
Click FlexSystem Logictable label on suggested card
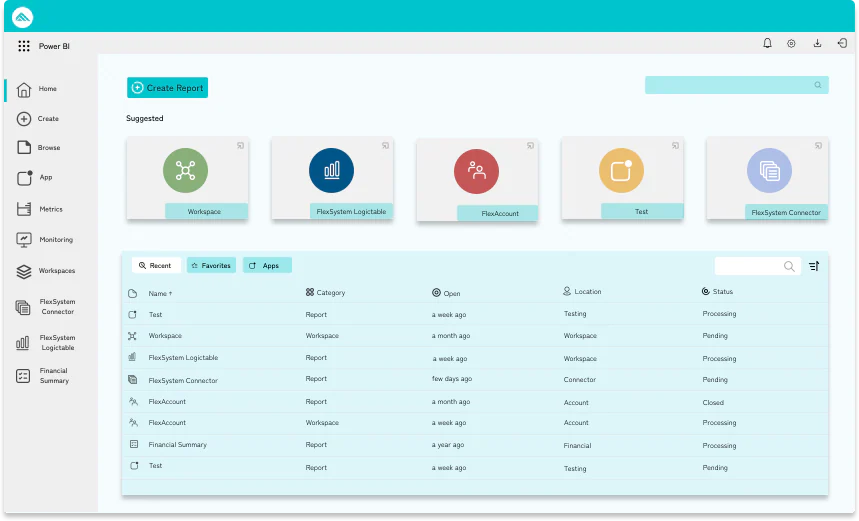click(x=351, y=211)
